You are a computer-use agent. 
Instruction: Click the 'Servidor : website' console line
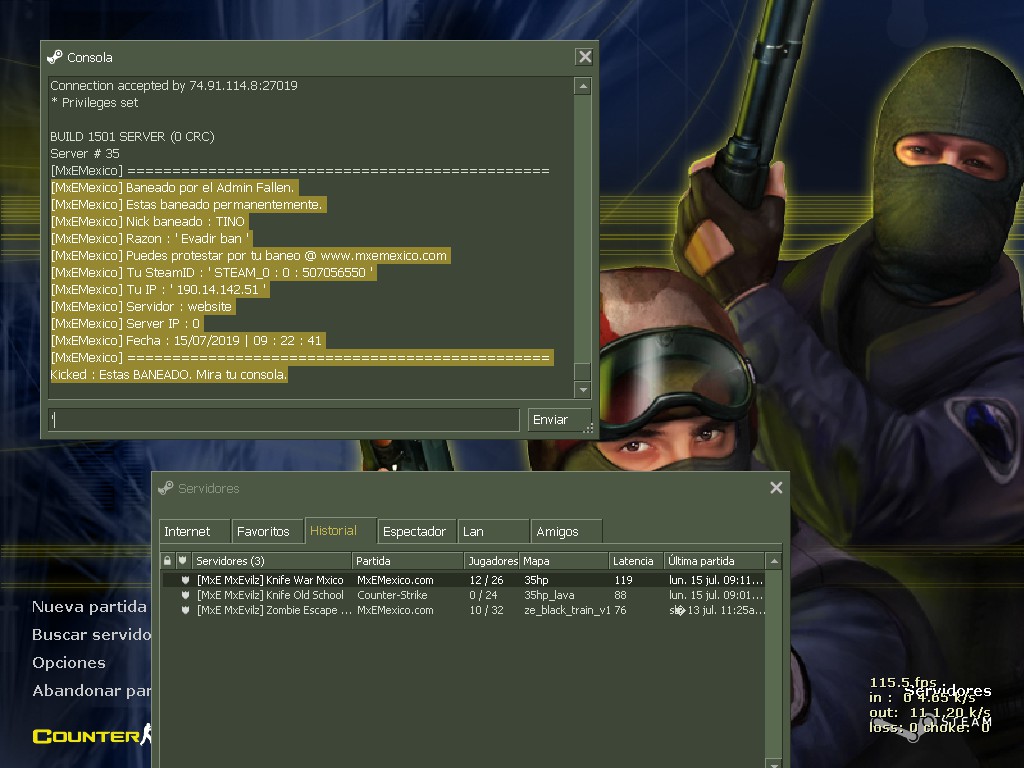(x=141, y=306)
